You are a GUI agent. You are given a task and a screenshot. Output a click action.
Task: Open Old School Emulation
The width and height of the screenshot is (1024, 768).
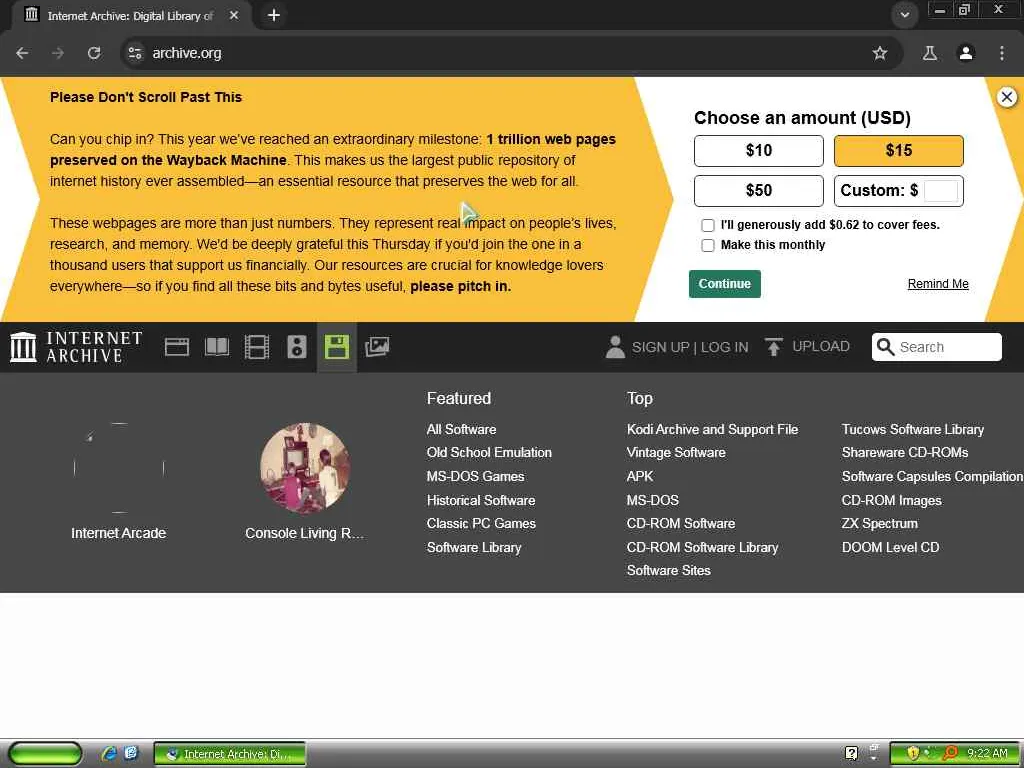click(x=489, y=453)
